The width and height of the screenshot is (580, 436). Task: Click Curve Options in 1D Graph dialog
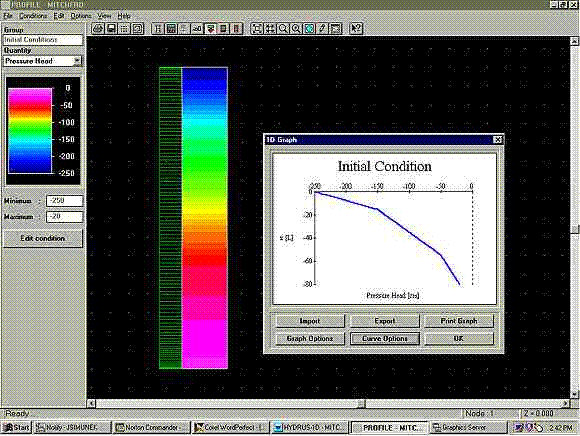tap(385, 338)
